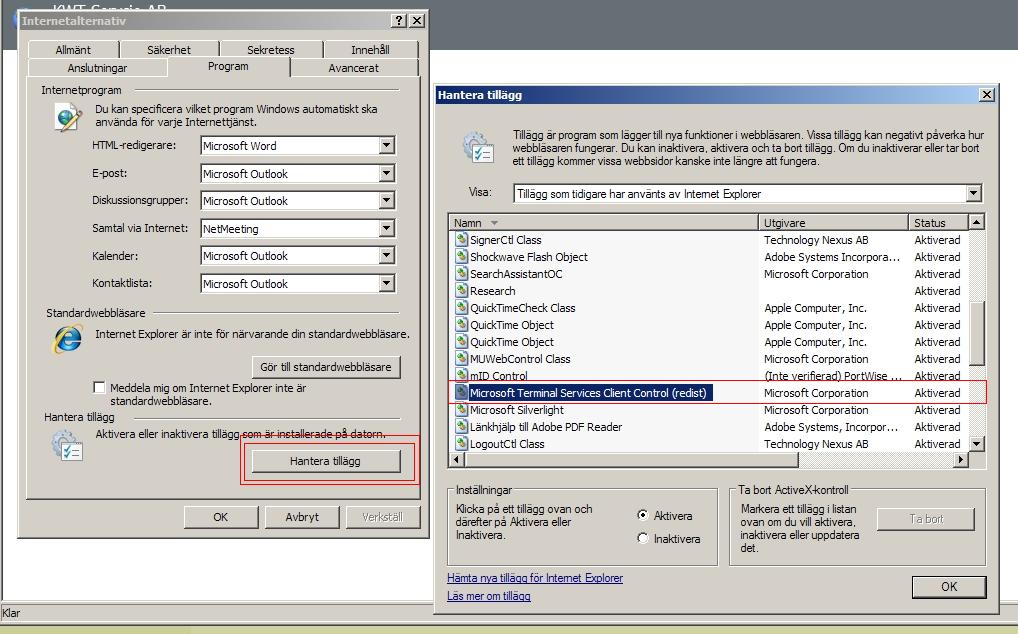Image resolution: width=1018 pixels, height=634 pixels.
Task: Click the Shockwave Flash Object add-on icon
Action: click(x=461, y=256)
